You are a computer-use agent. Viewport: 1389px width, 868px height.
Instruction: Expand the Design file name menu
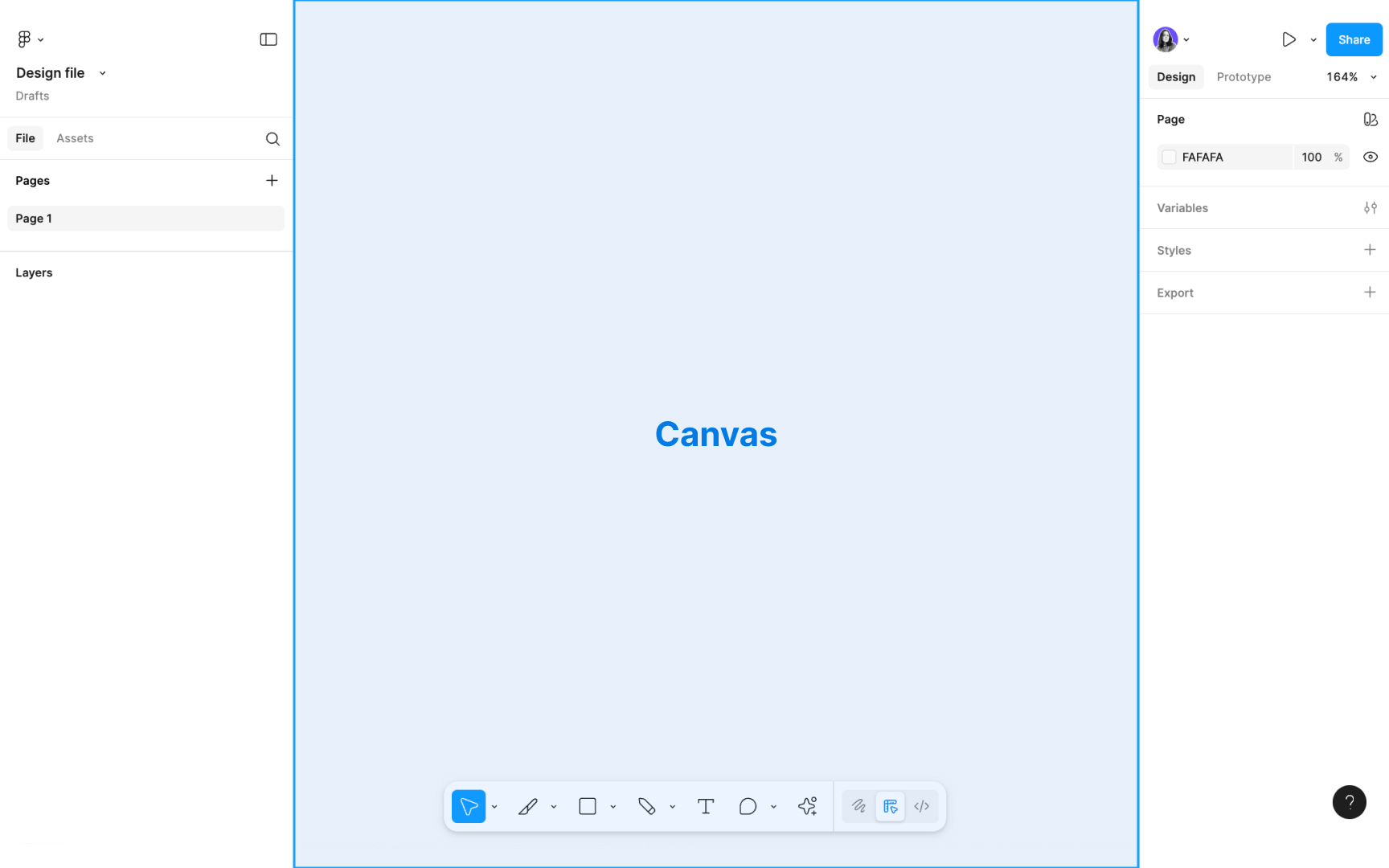point(102,72)
